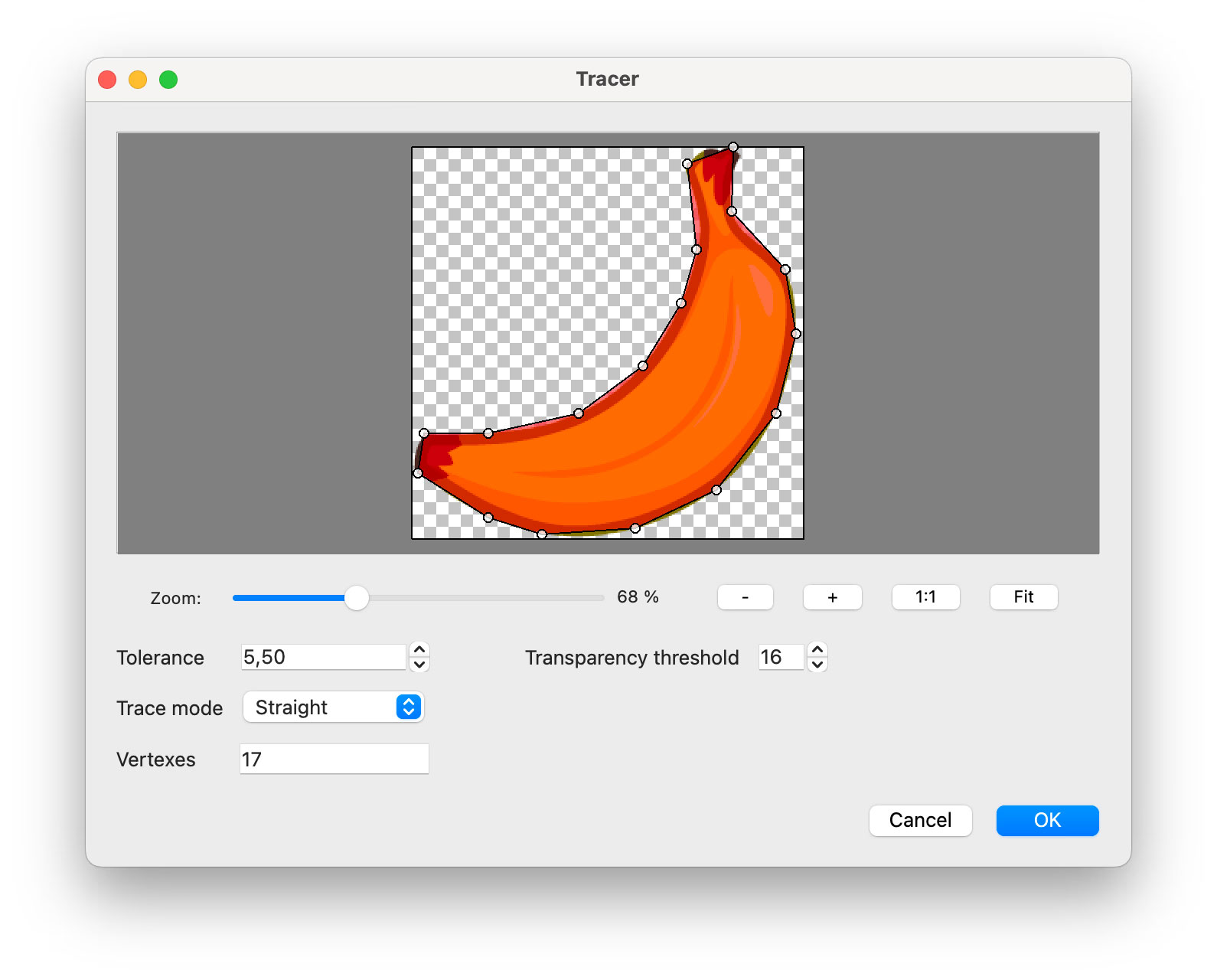Click the green full-screen window button
1217x980 pixels.
pyautogui.click(x=168, y=80)
